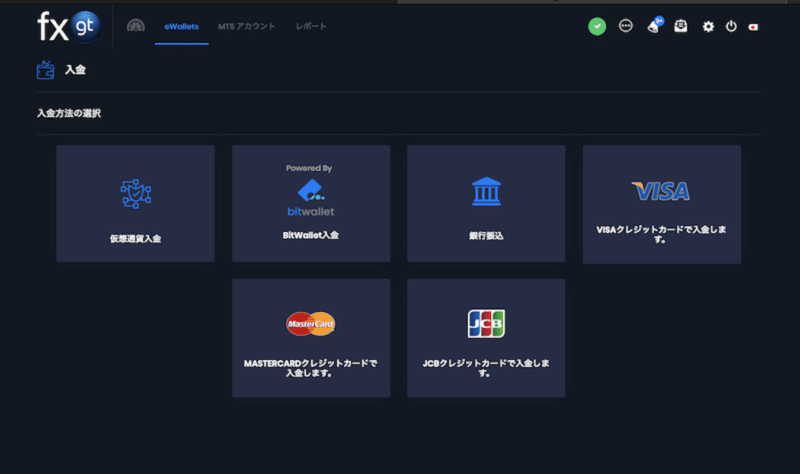Open the chat bubble icon

click(x=626, y=26)
